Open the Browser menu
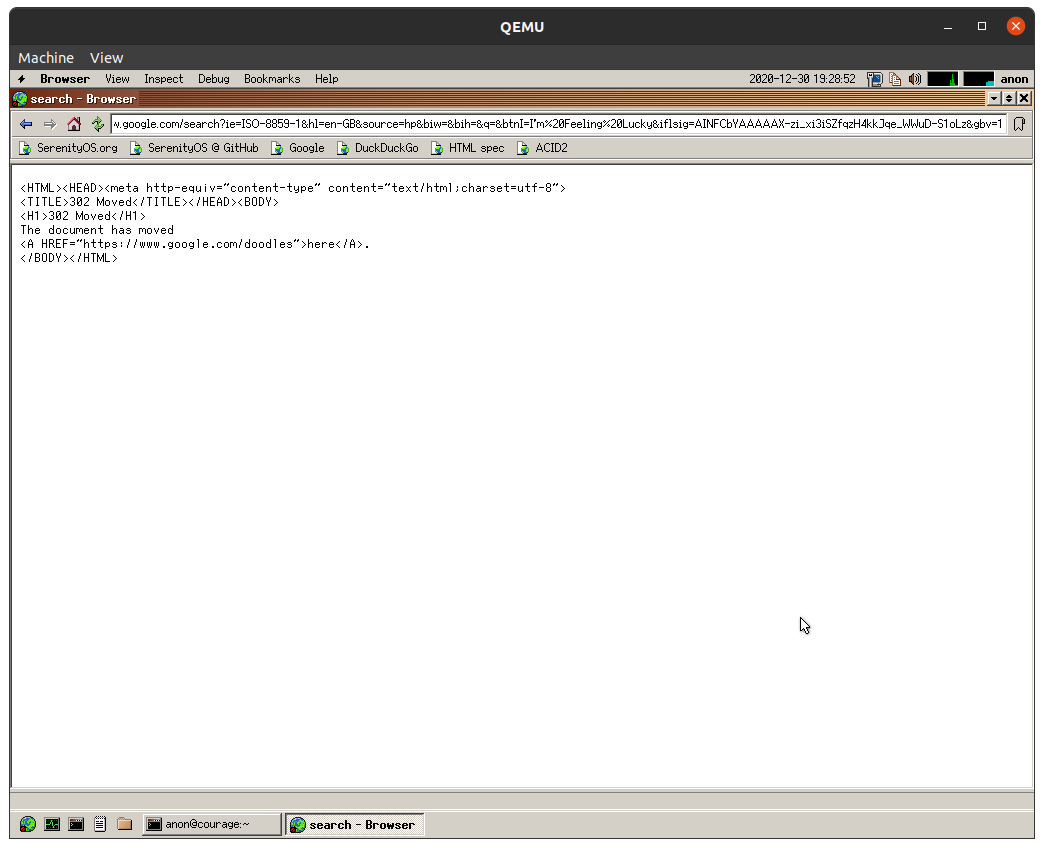The width and height of the screenshot is (1044, 848). tap(64, 79)
